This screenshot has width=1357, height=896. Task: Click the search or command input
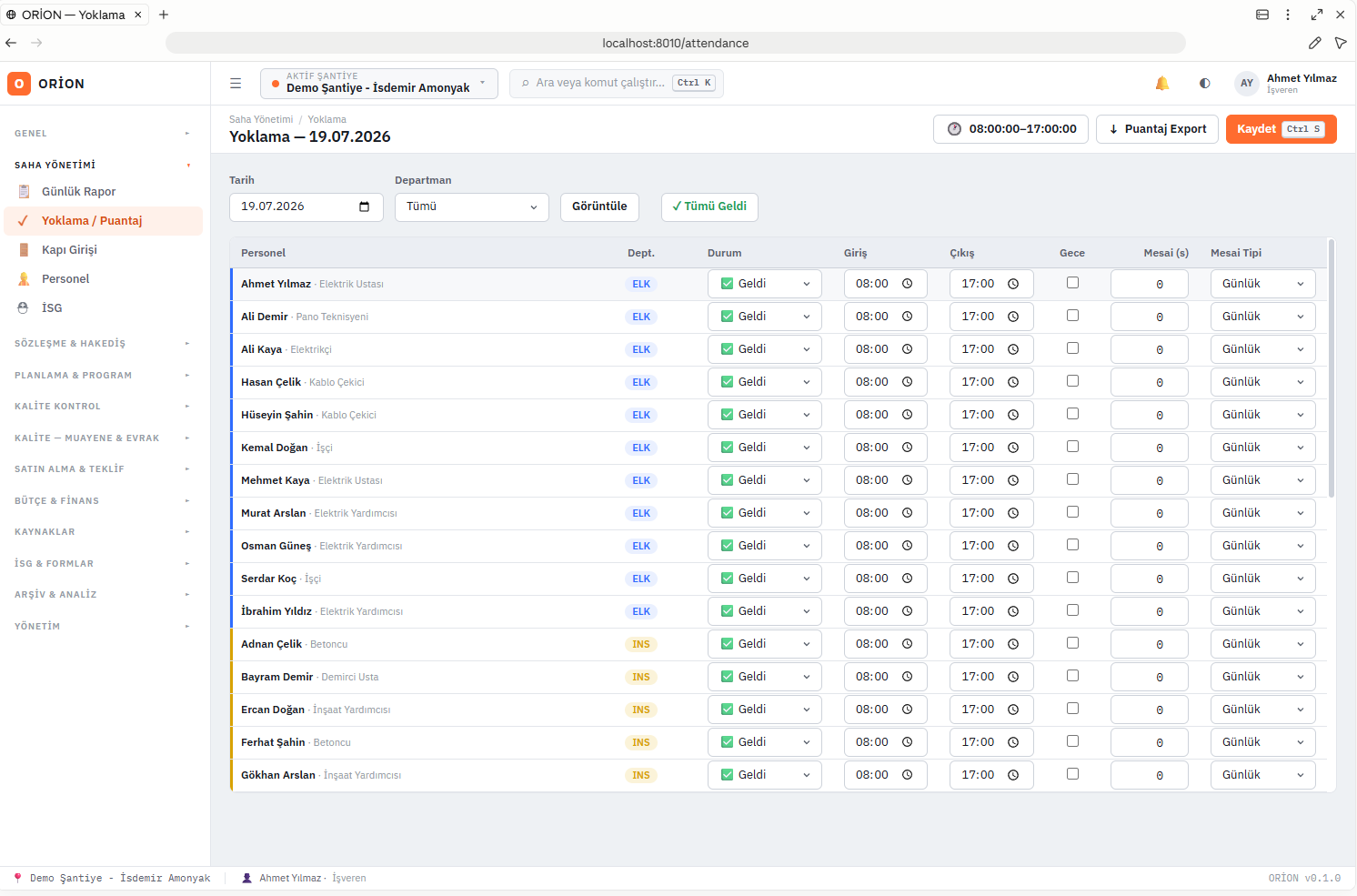pos(617,83)
